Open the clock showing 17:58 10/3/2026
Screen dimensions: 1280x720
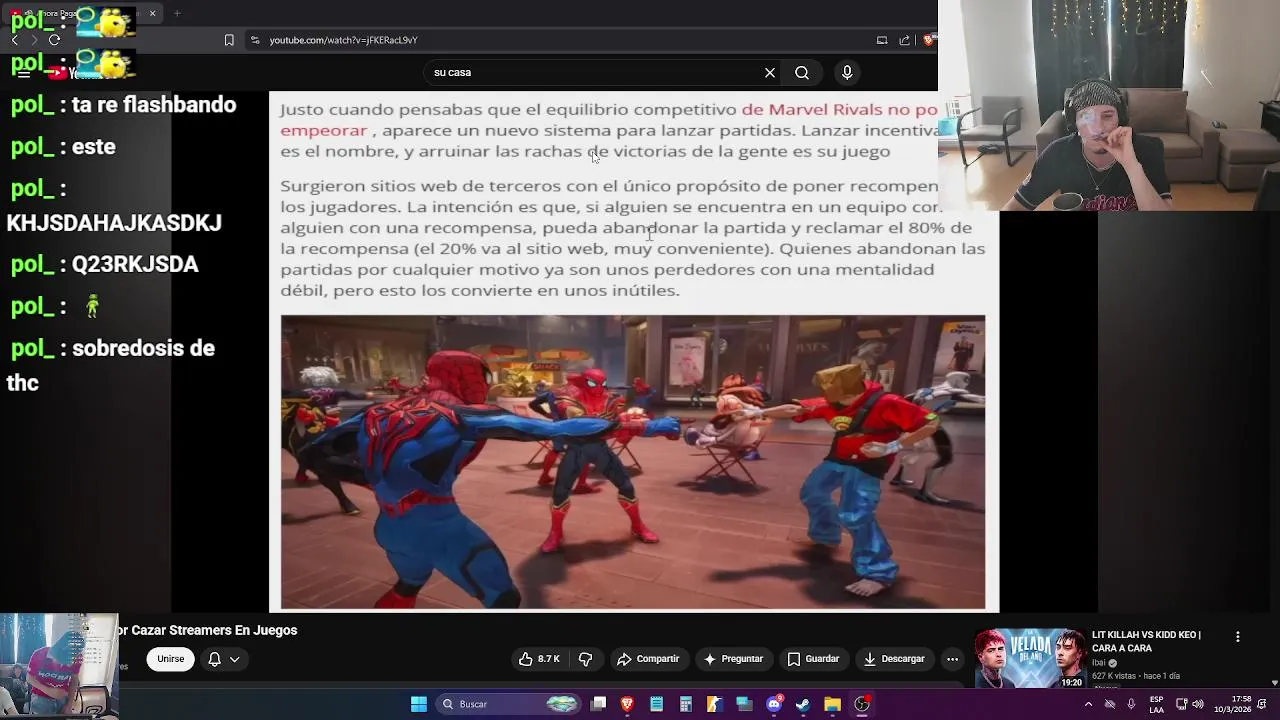pyautogui.click(x=1232, y=704)
